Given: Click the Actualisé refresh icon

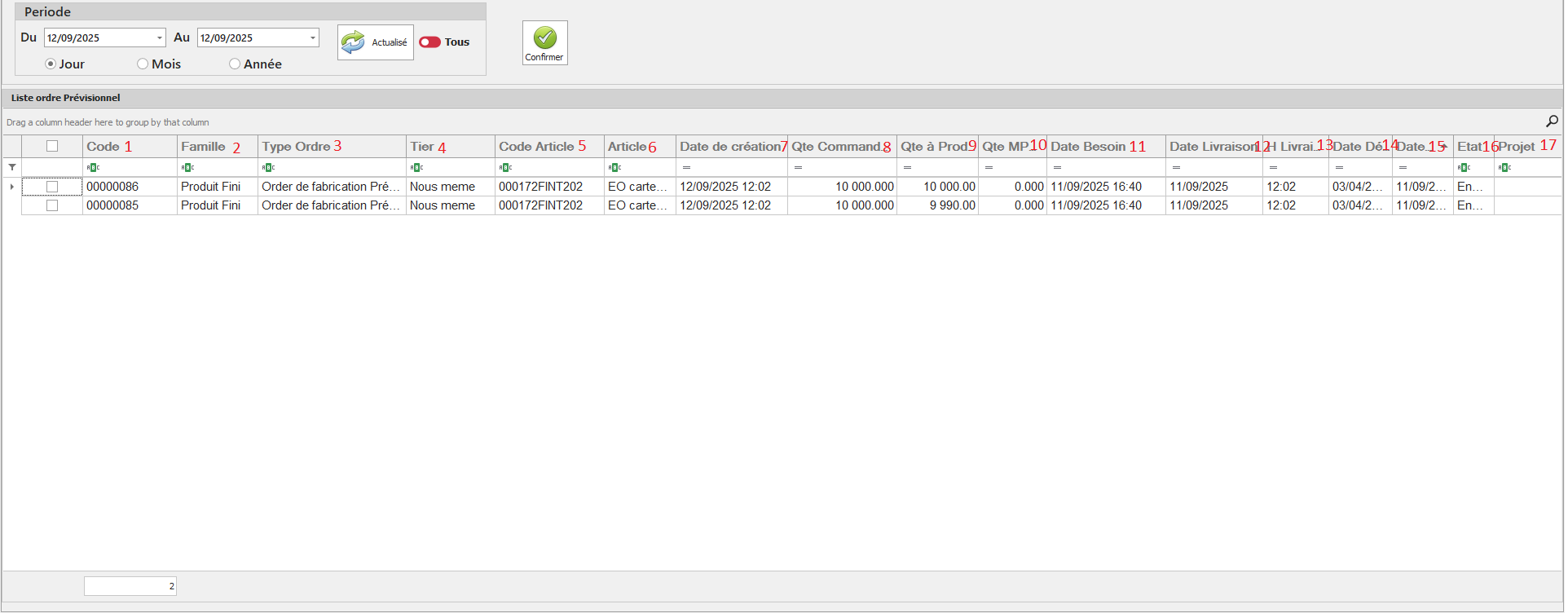Looking at the screenshot, I should (353, 42).
